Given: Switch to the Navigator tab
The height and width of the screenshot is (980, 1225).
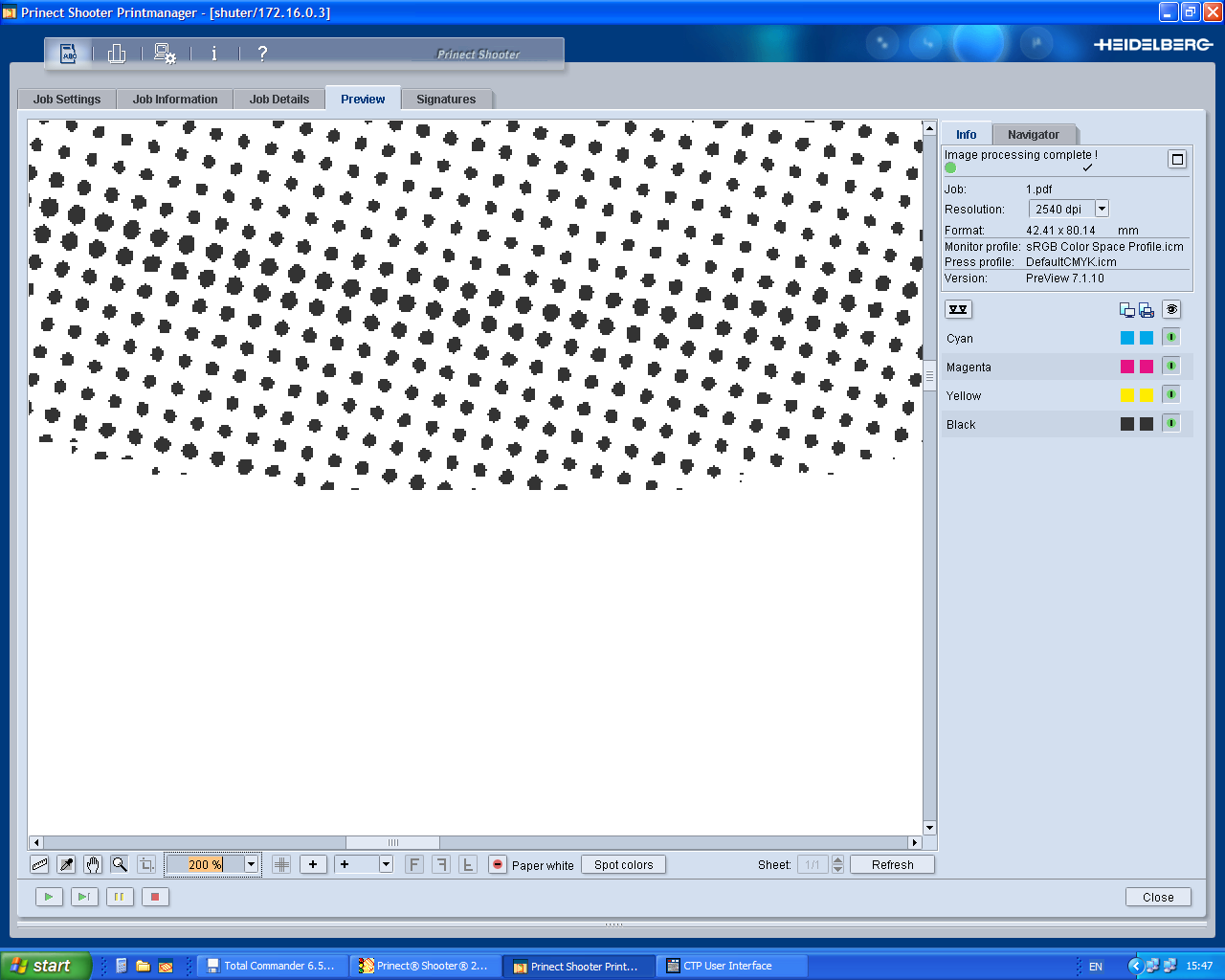Looking at the screenshot, I should [1034, 135].
